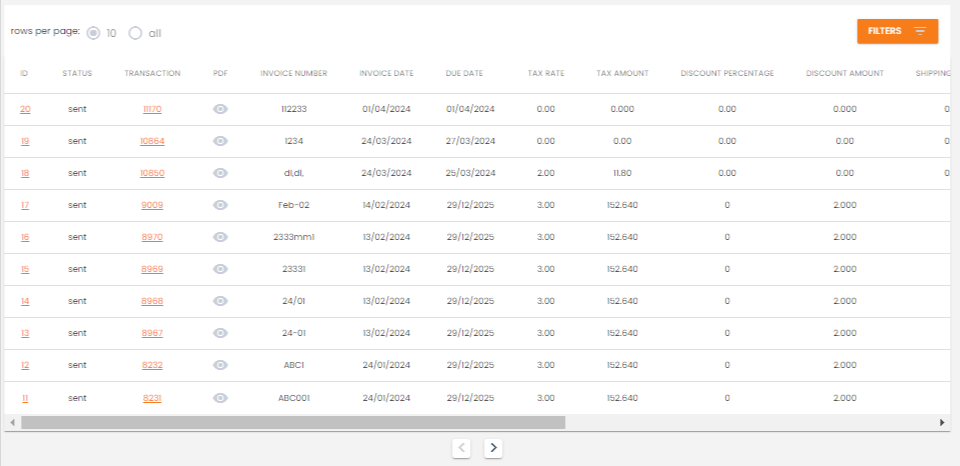Click tax rate 2.00 cell

tap(546, 173)
